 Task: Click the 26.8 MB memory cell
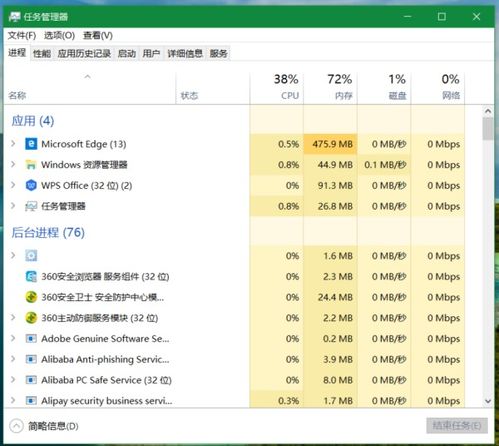(x=330, y=206)
